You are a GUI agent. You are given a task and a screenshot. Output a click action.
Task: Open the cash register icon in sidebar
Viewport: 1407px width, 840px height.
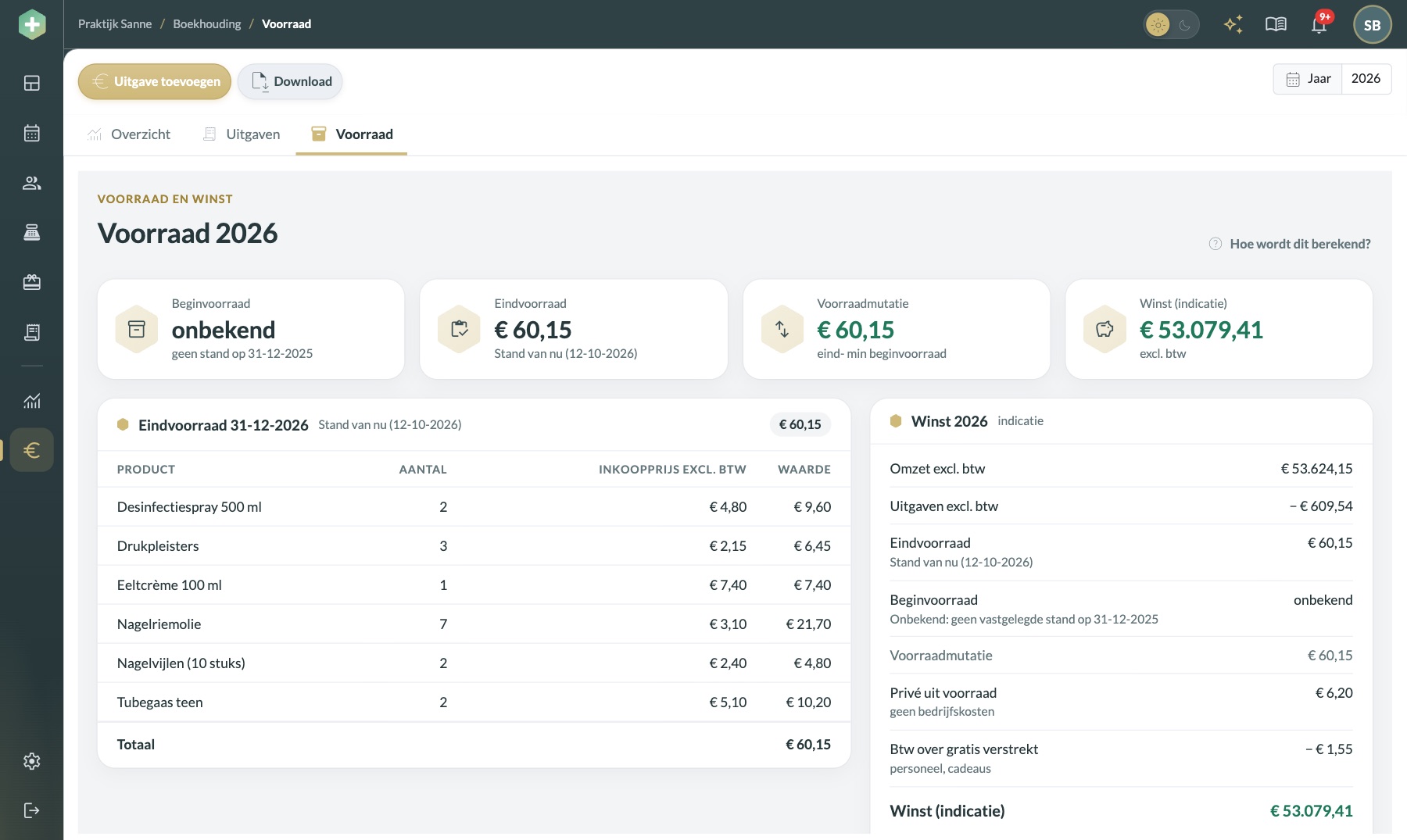point(31,232)
